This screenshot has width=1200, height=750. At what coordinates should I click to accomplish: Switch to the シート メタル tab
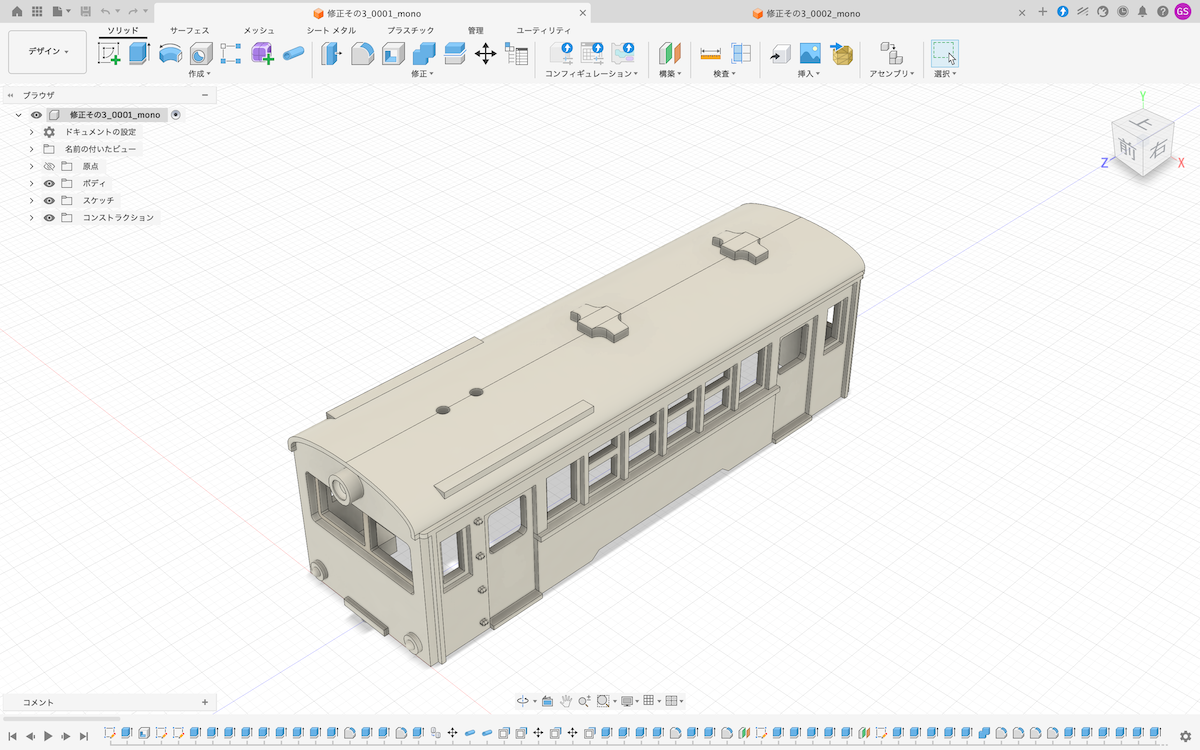tap(331, 31)
